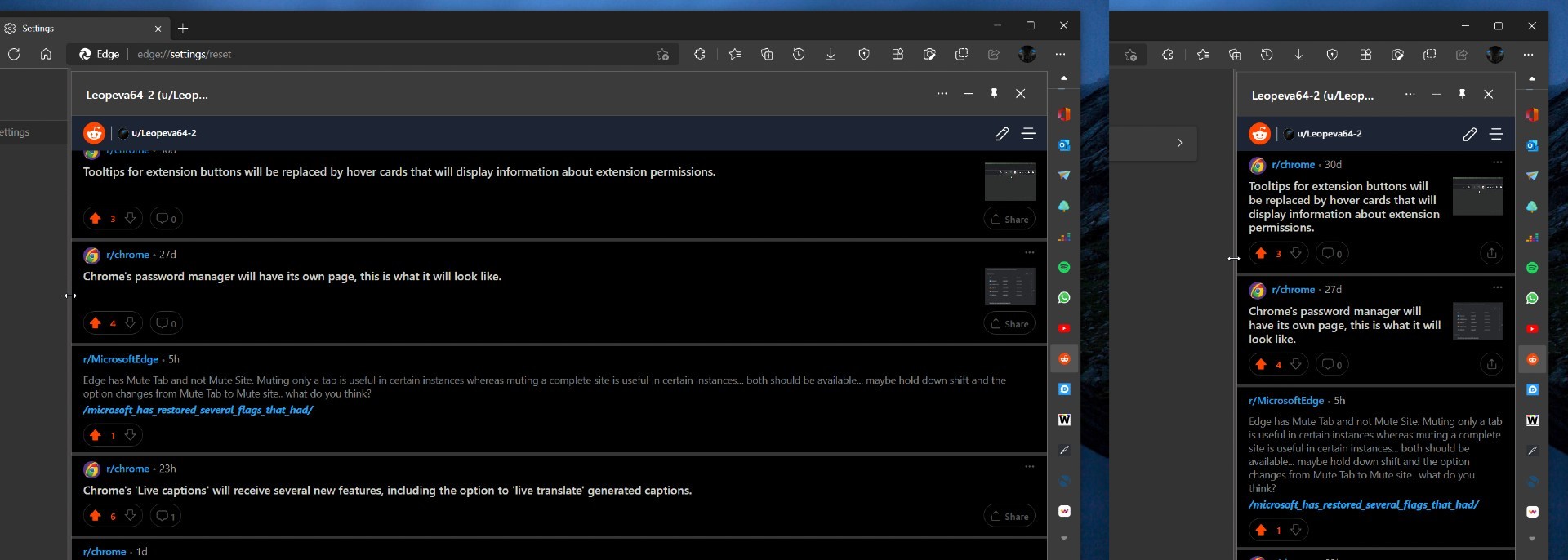Image resolution: width=1568 pixels, height=560 pixels.
Task: Open YouTube in sidebar beside the wide Reddit panel
Action: click(x=1063, y=329)
